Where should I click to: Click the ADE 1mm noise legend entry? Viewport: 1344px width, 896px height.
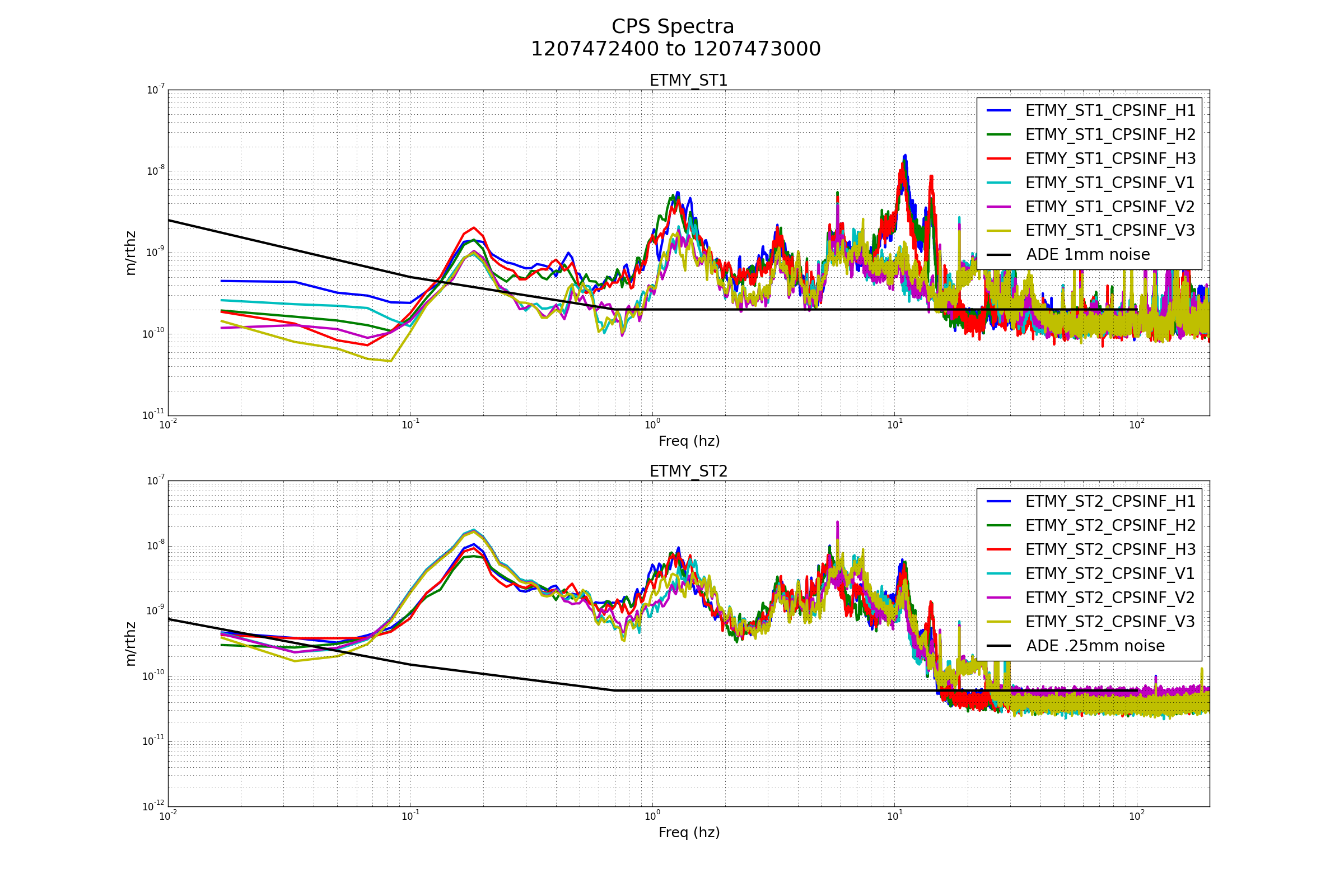(x=1088, y=255)
